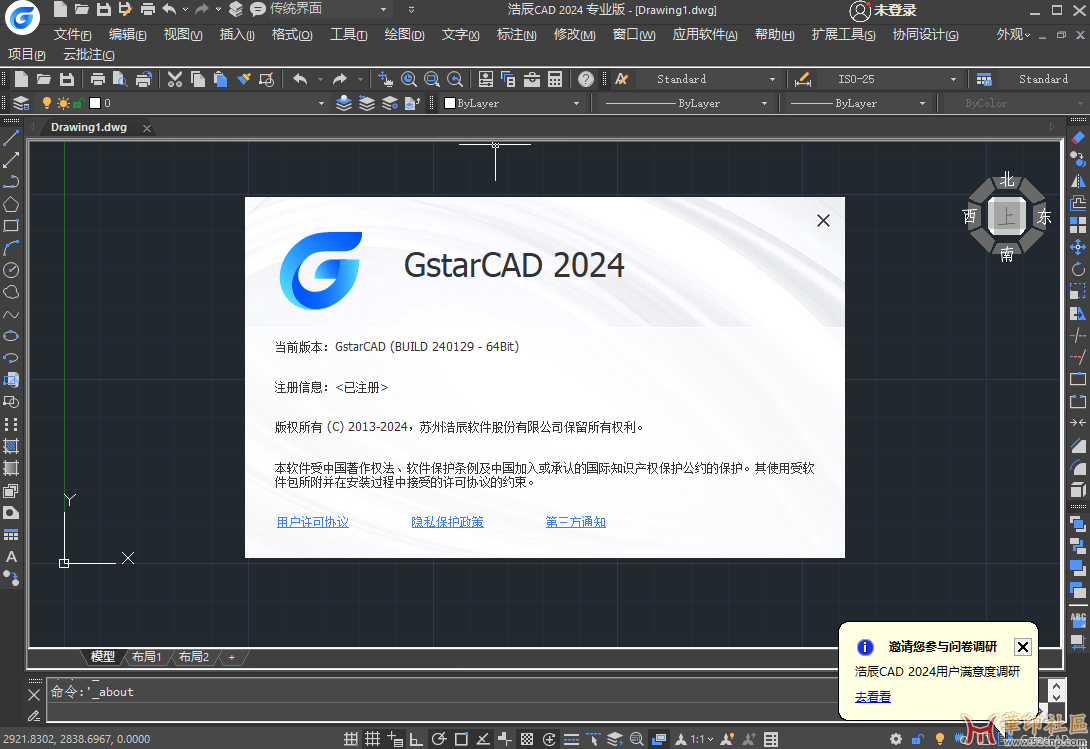Open the ByLayer linetype dropdown

pos(765,103)
